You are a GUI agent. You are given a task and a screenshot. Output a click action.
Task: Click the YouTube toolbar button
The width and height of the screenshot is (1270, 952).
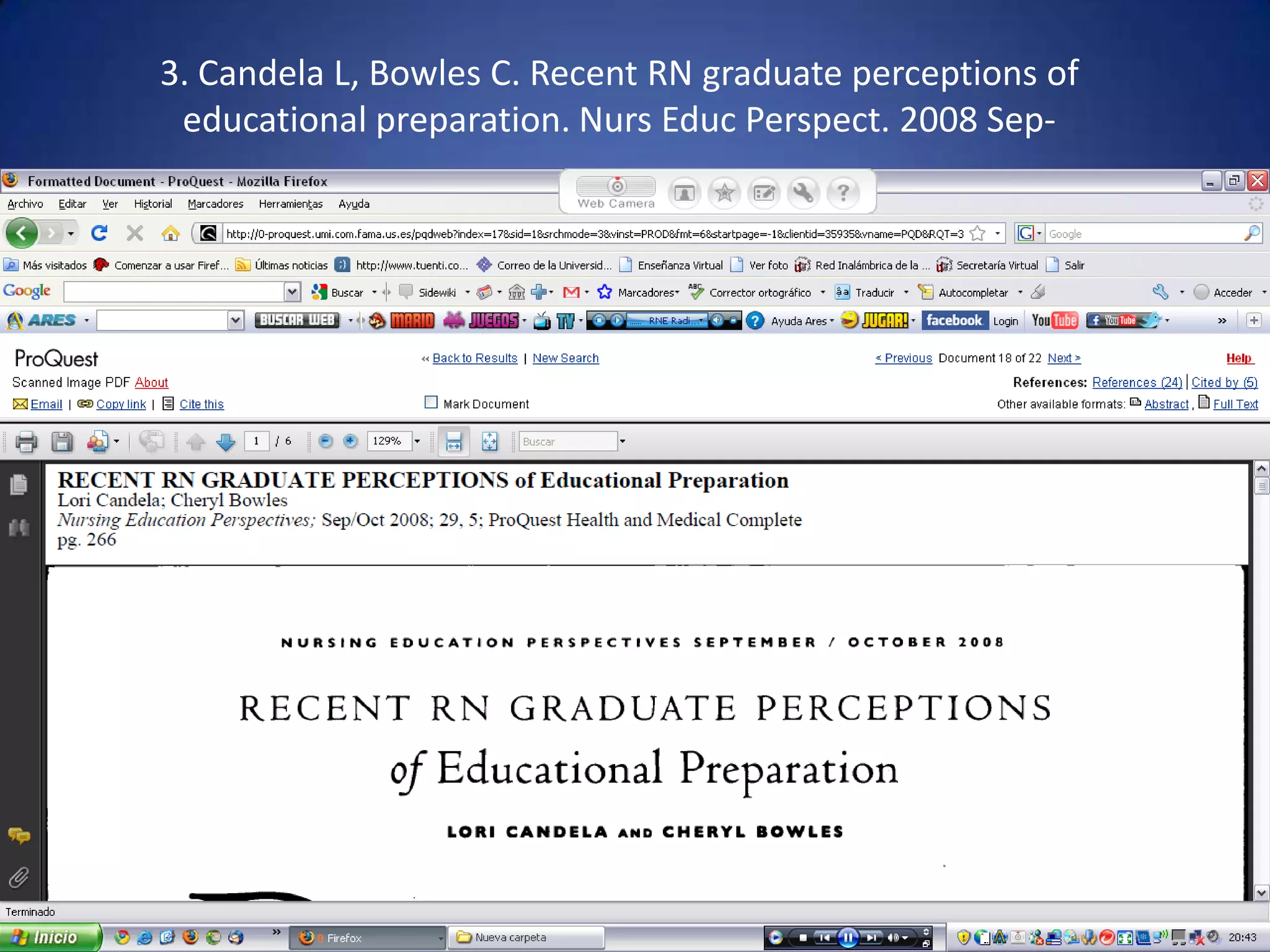coord(1055,320)
